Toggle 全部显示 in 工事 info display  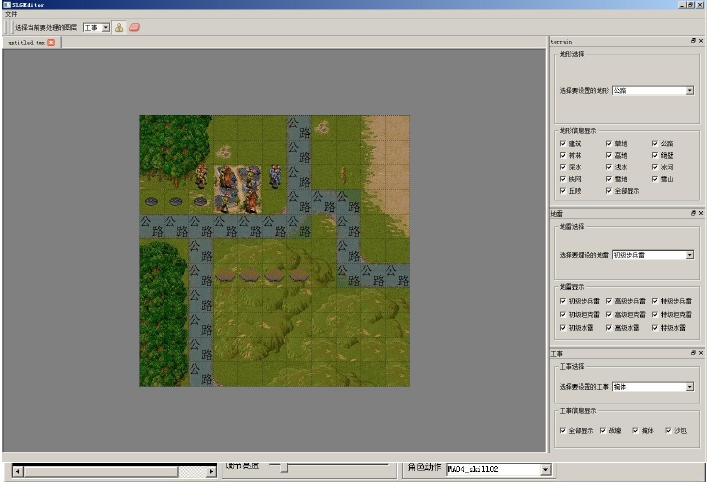click(563, 431)
